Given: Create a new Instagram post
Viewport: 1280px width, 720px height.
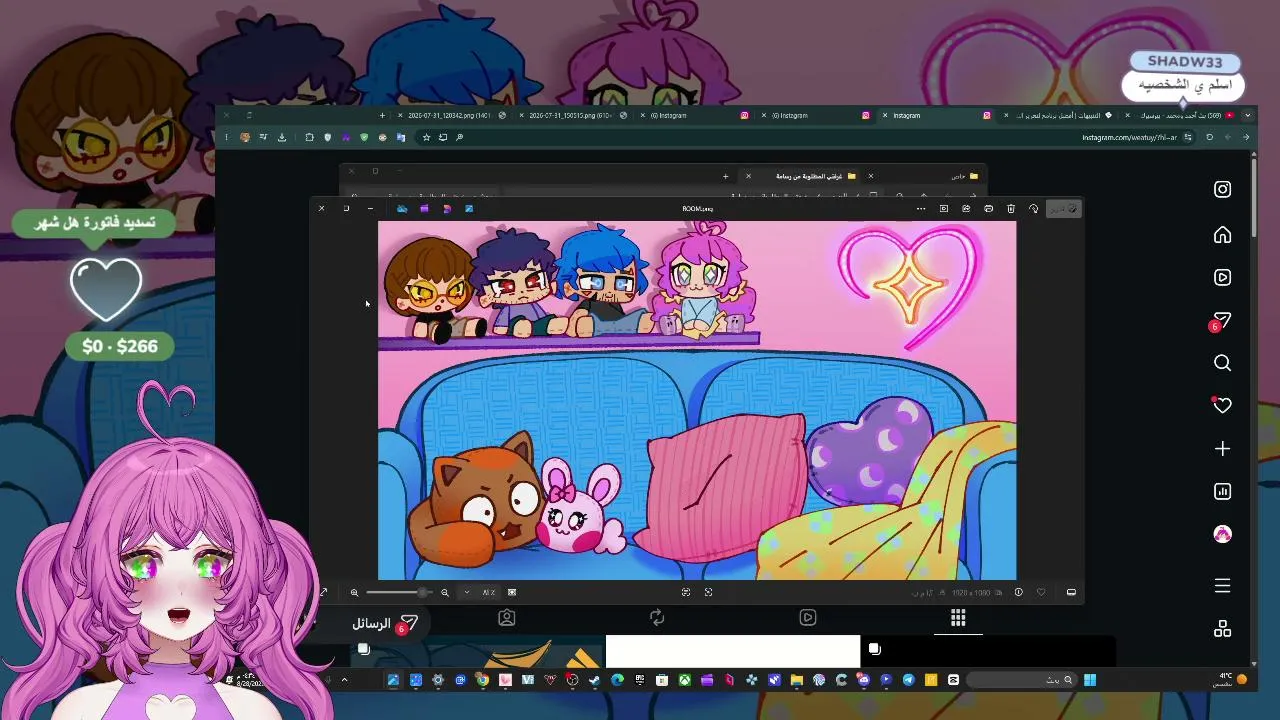Looking at the screenshot, I should coord(1222,449).
